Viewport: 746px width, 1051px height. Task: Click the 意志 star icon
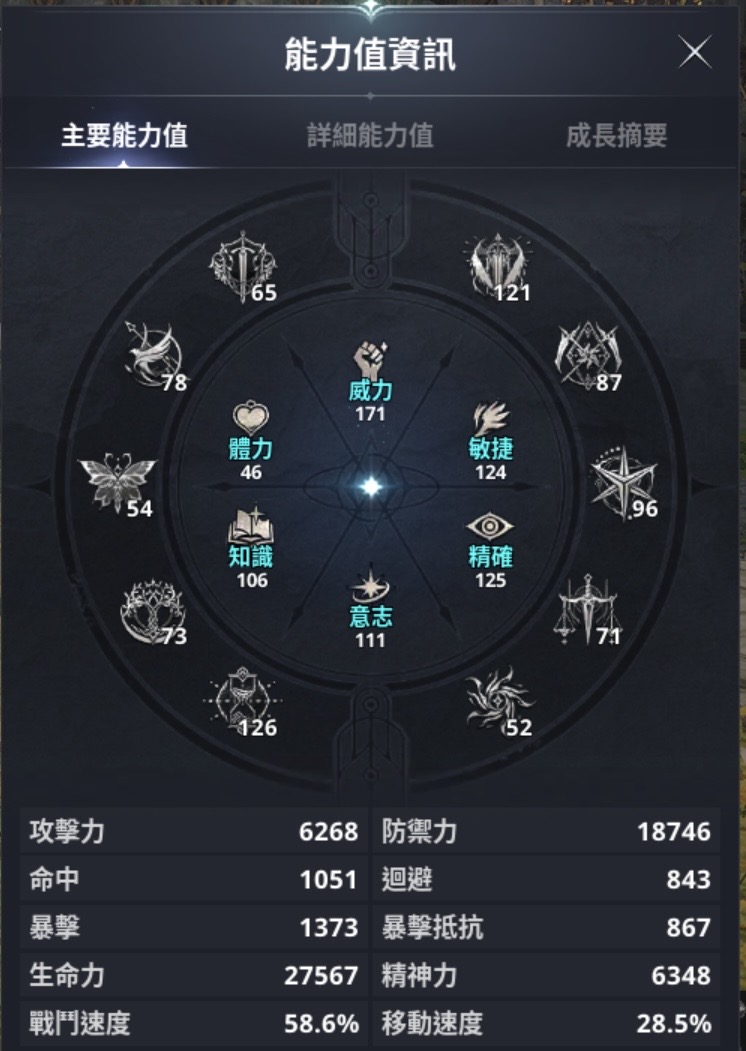pos(370,586)
